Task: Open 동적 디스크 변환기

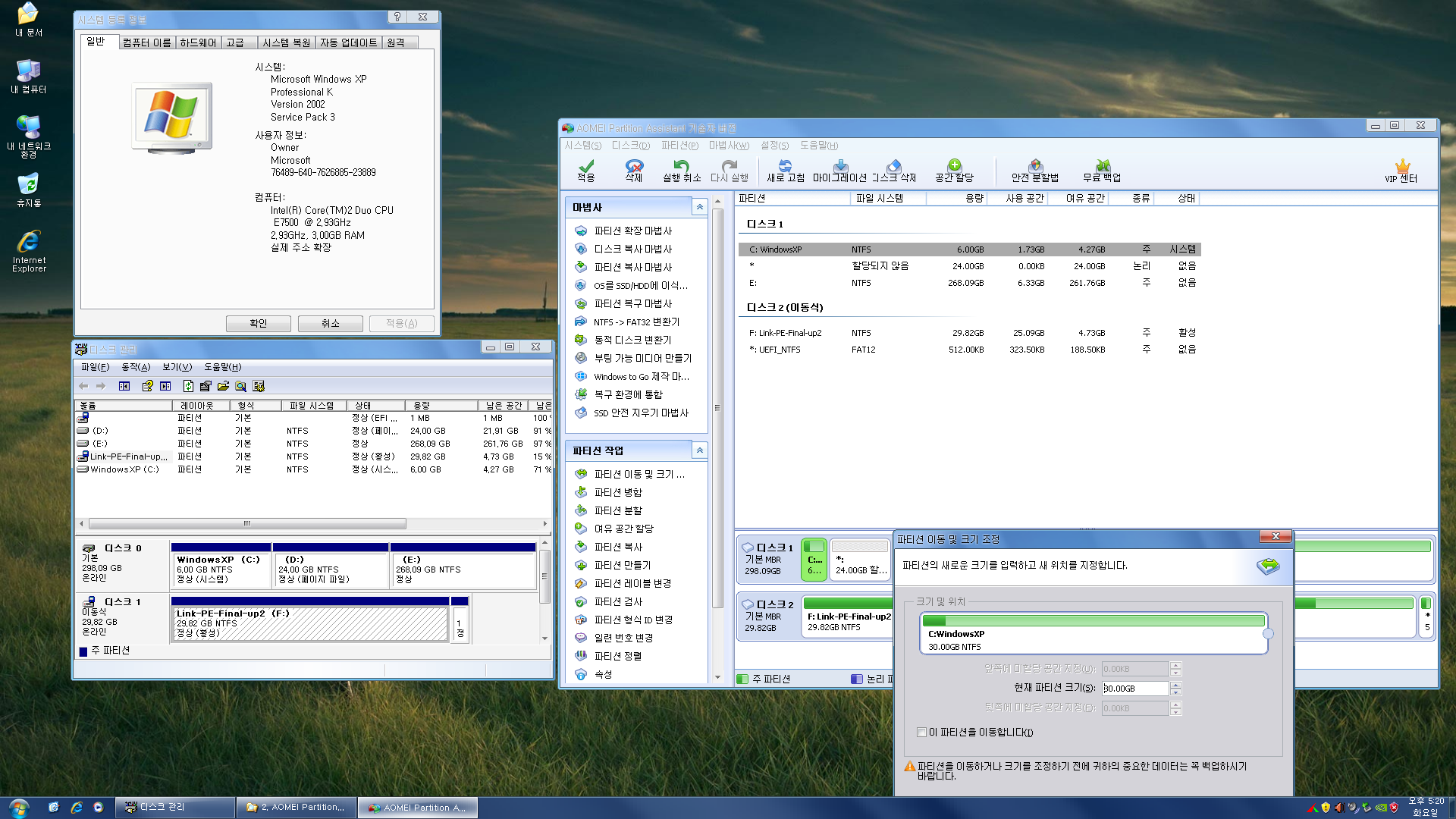Action: point(632,340)
